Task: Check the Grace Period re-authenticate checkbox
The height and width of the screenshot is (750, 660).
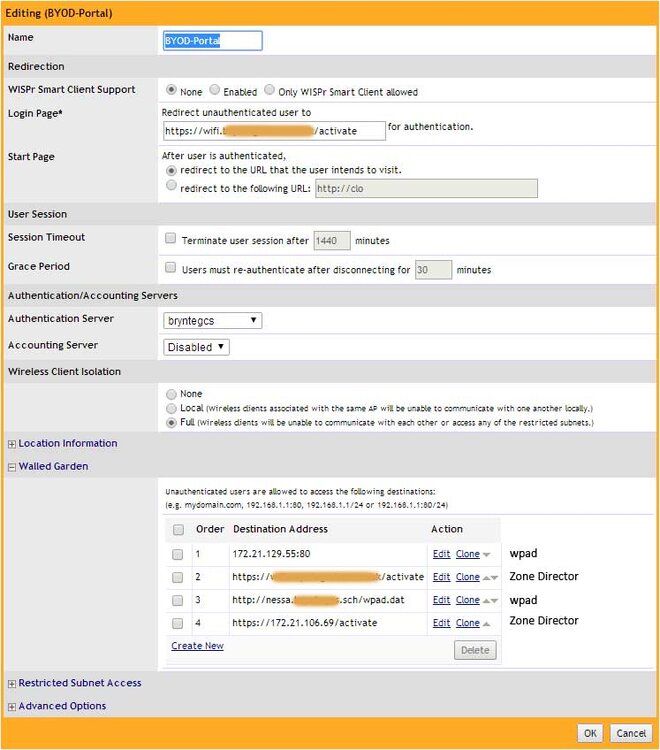Action: coord(170,267)
